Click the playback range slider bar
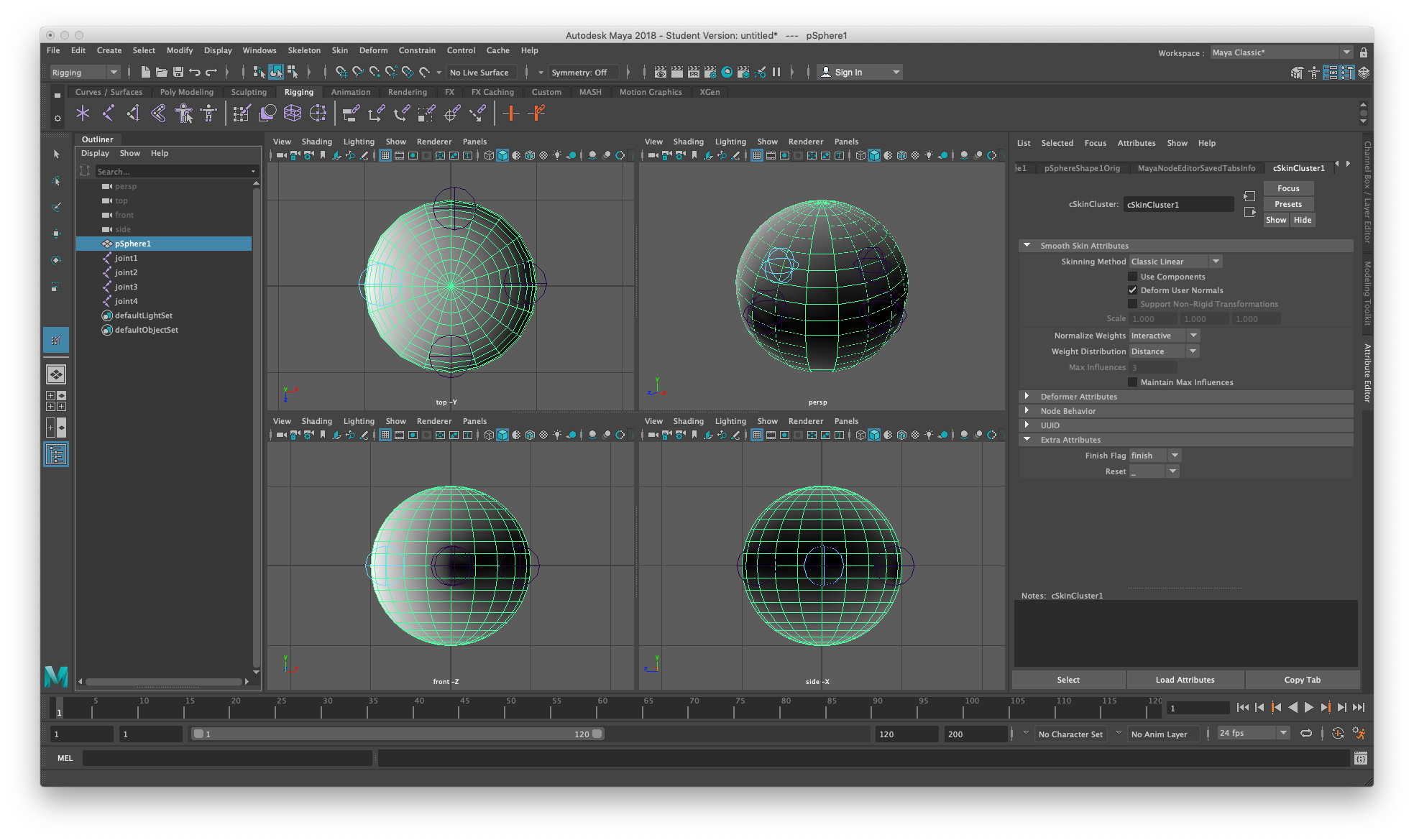1414x840 pixels. 398,734
